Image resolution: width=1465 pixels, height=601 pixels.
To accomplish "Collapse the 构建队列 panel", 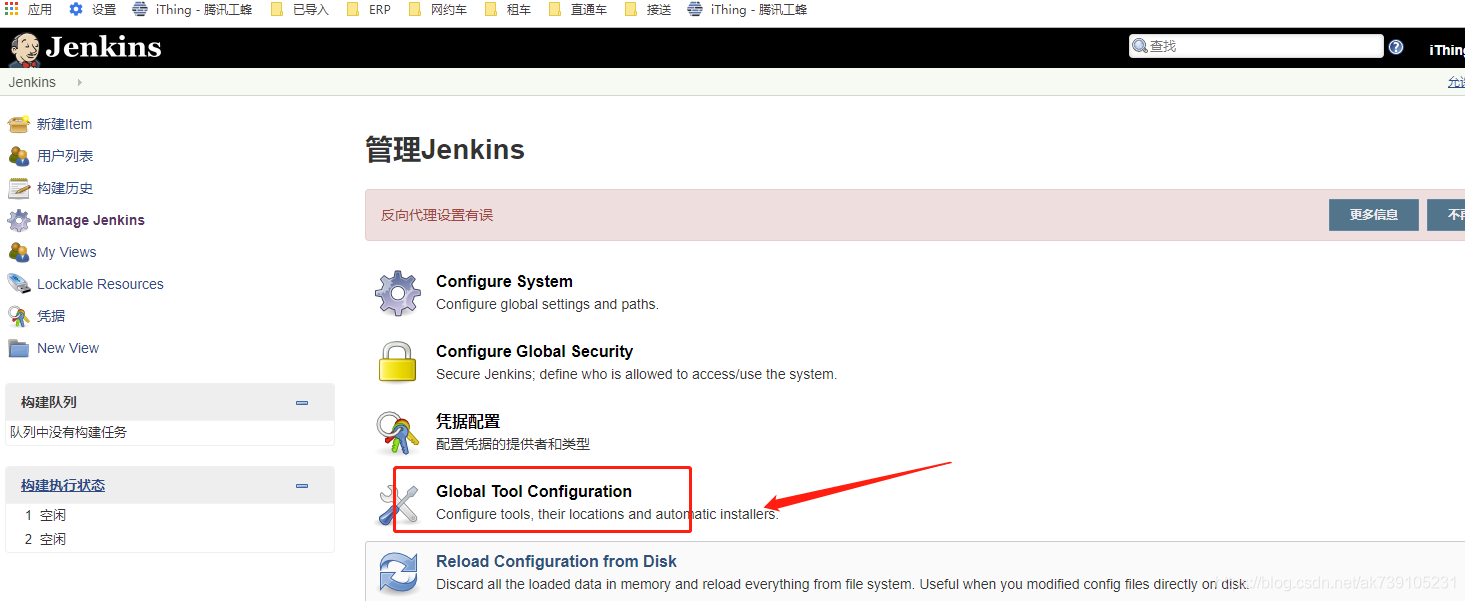I will tap(302, 403).
